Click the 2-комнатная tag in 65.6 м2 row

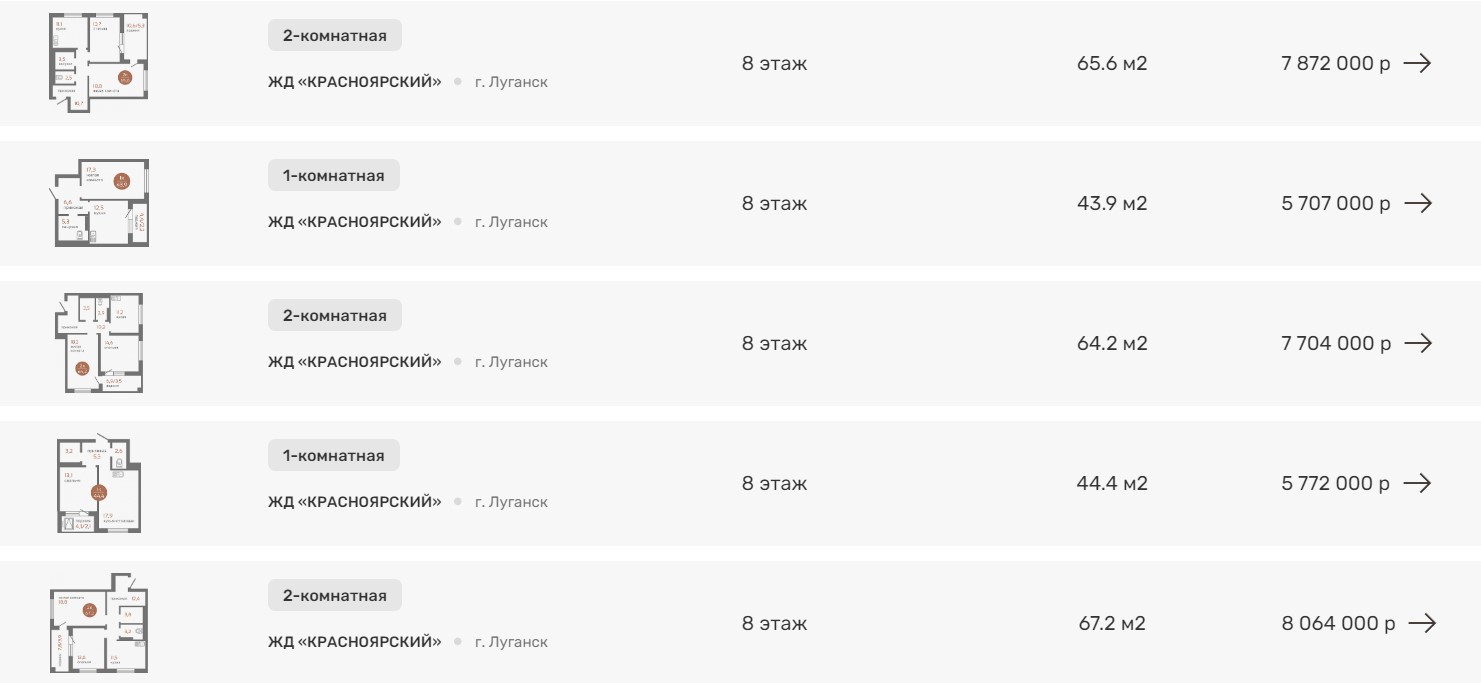coord(334,37)
